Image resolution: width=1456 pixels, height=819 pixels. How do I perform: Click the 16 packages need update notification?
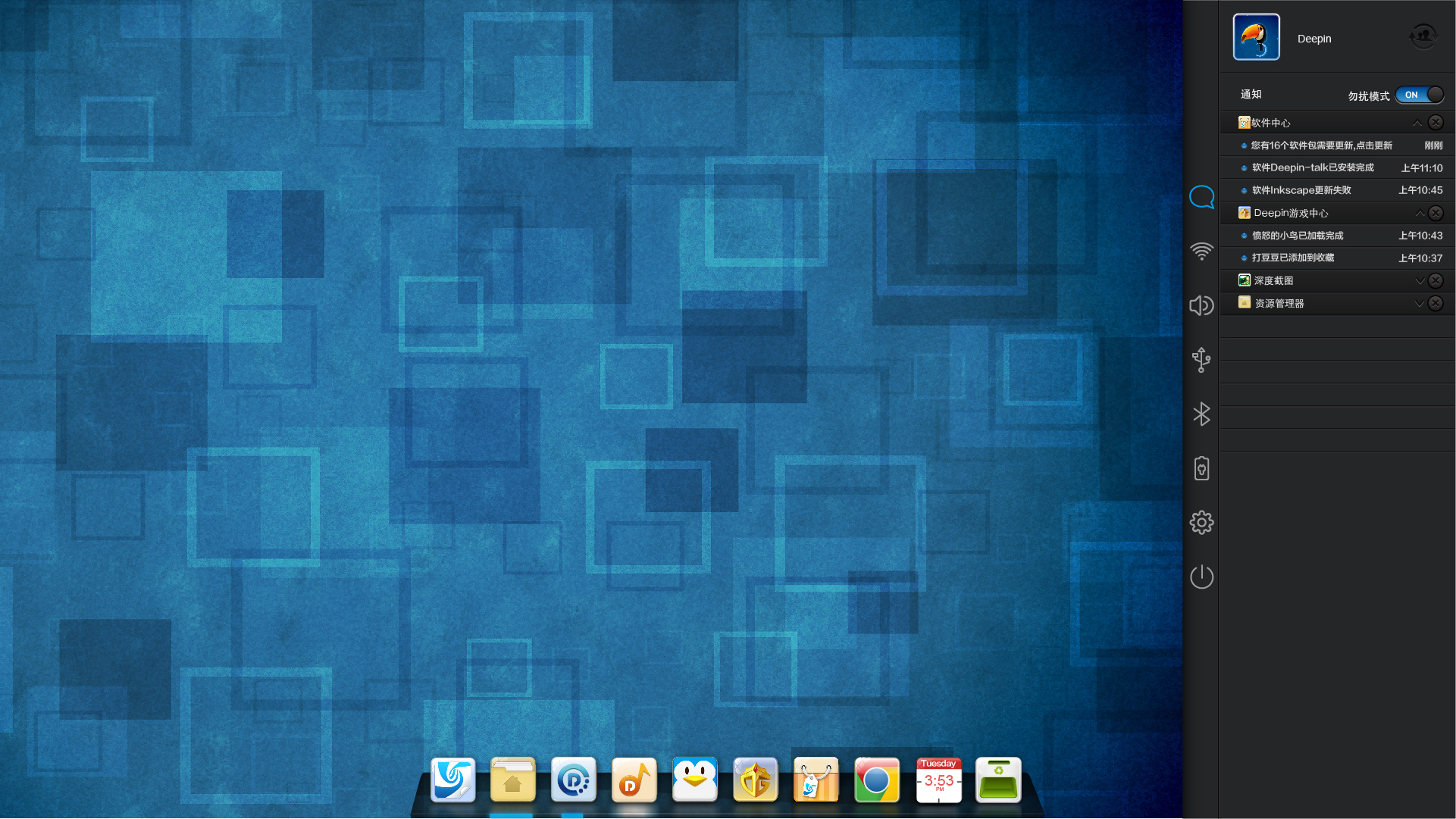click(1321, 145)
